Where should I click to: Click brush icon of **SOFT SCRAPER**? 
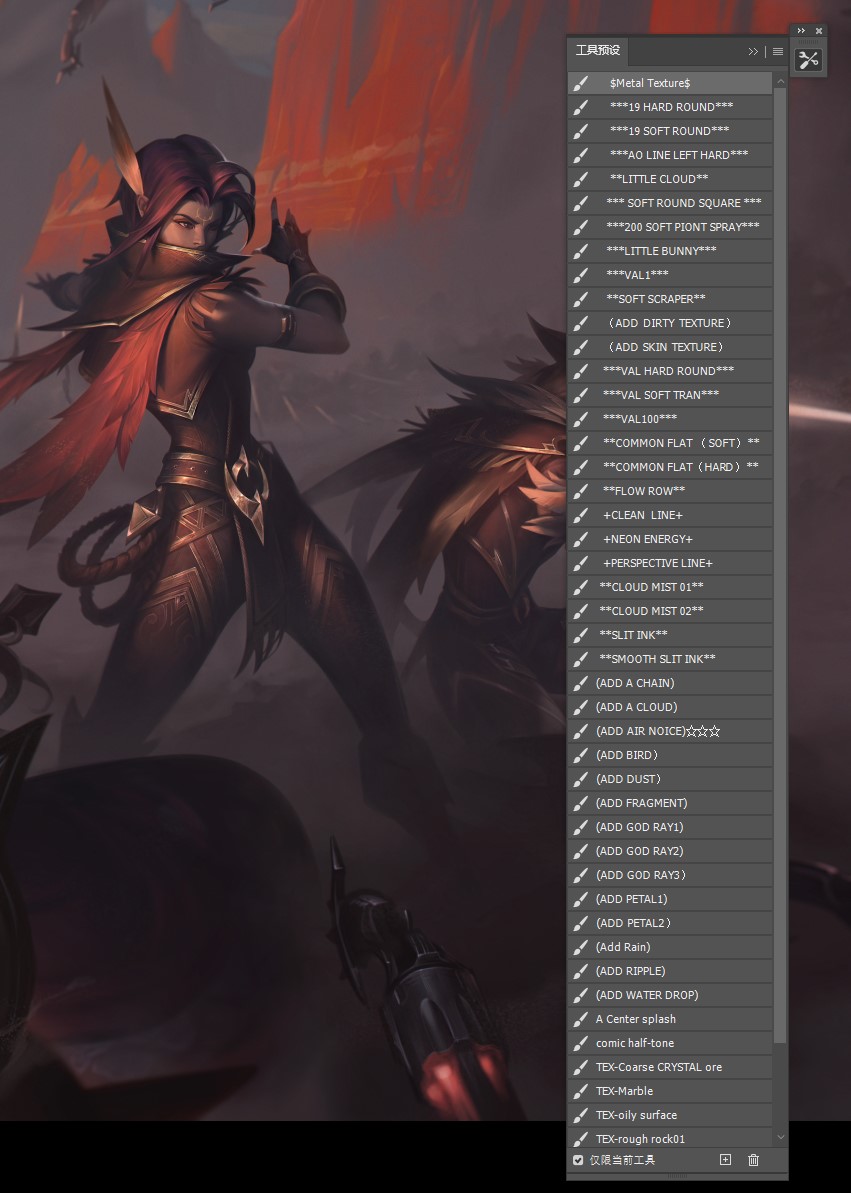tap(581, 299)
